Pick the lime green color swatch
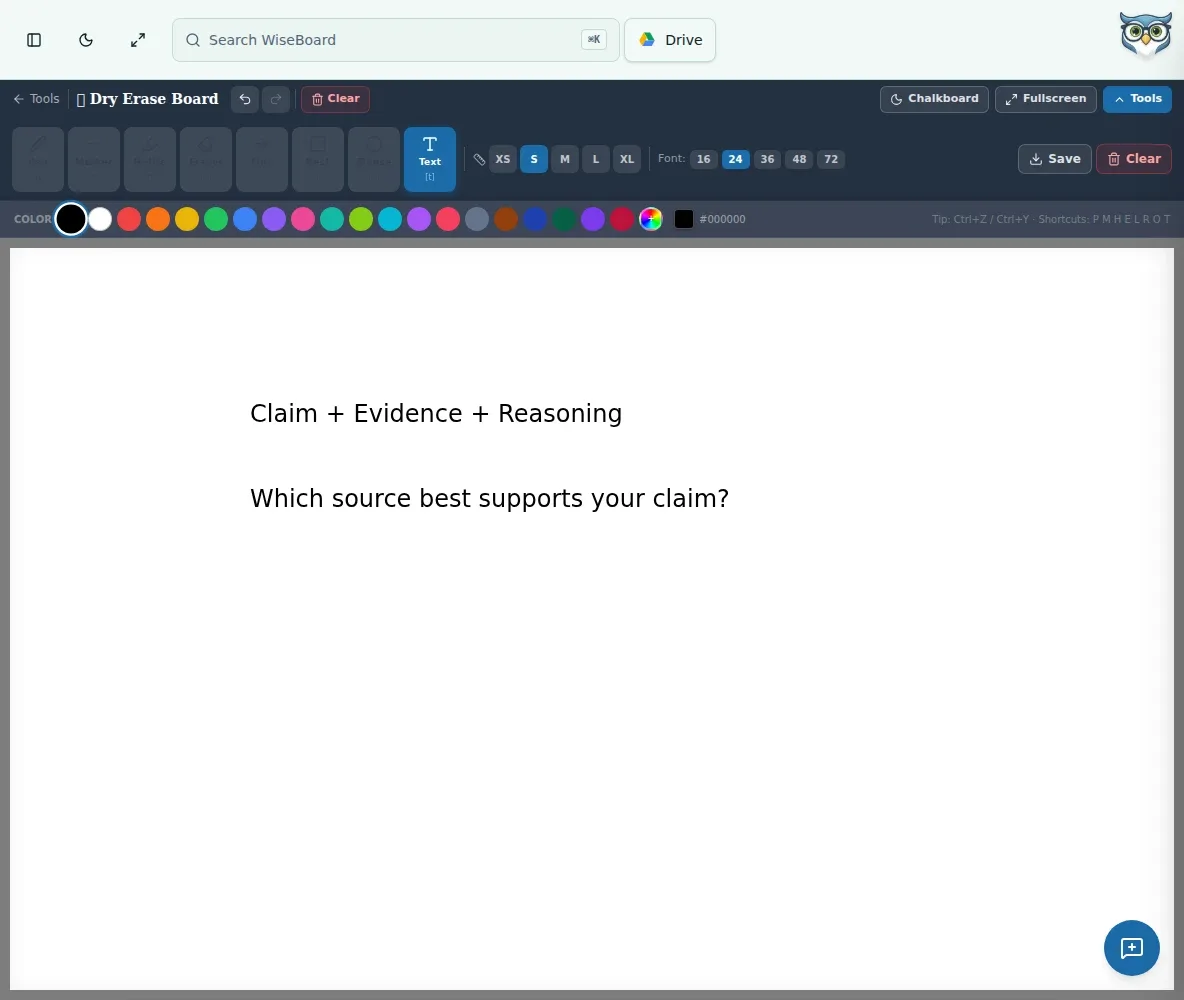Screen dimensions: 1184x1000 click(361, 219)
